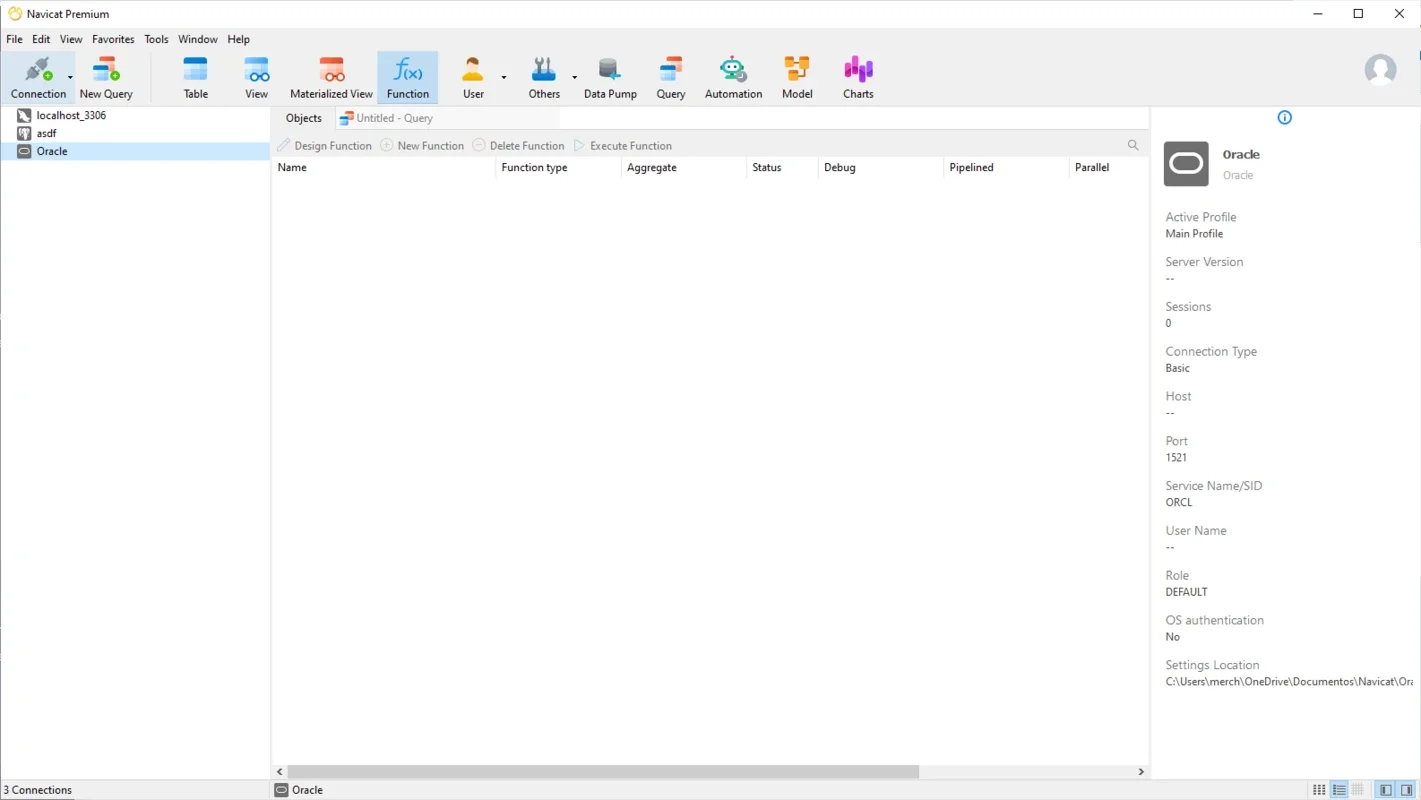Open the Help menu
Image resolution: width=1421 pixels, height=800 pixels.
238,39
